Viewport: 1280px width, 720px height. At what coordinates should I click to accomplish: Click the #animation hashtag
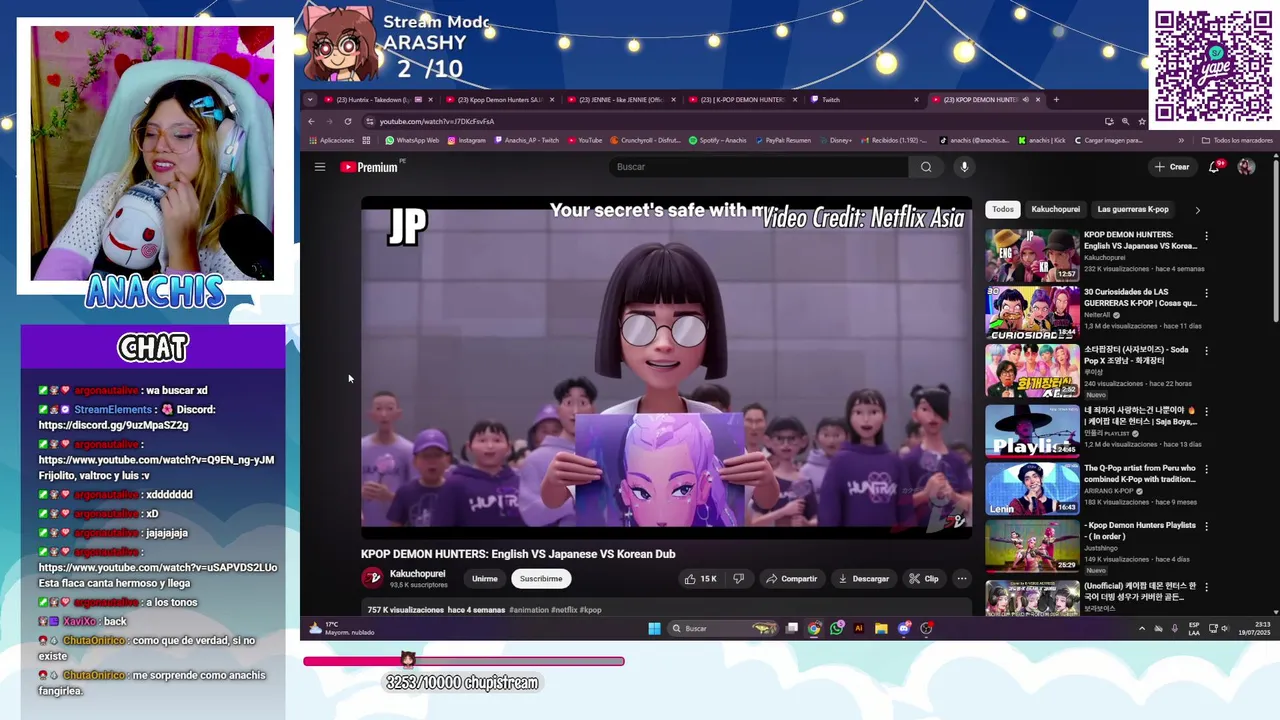point(528,610)
